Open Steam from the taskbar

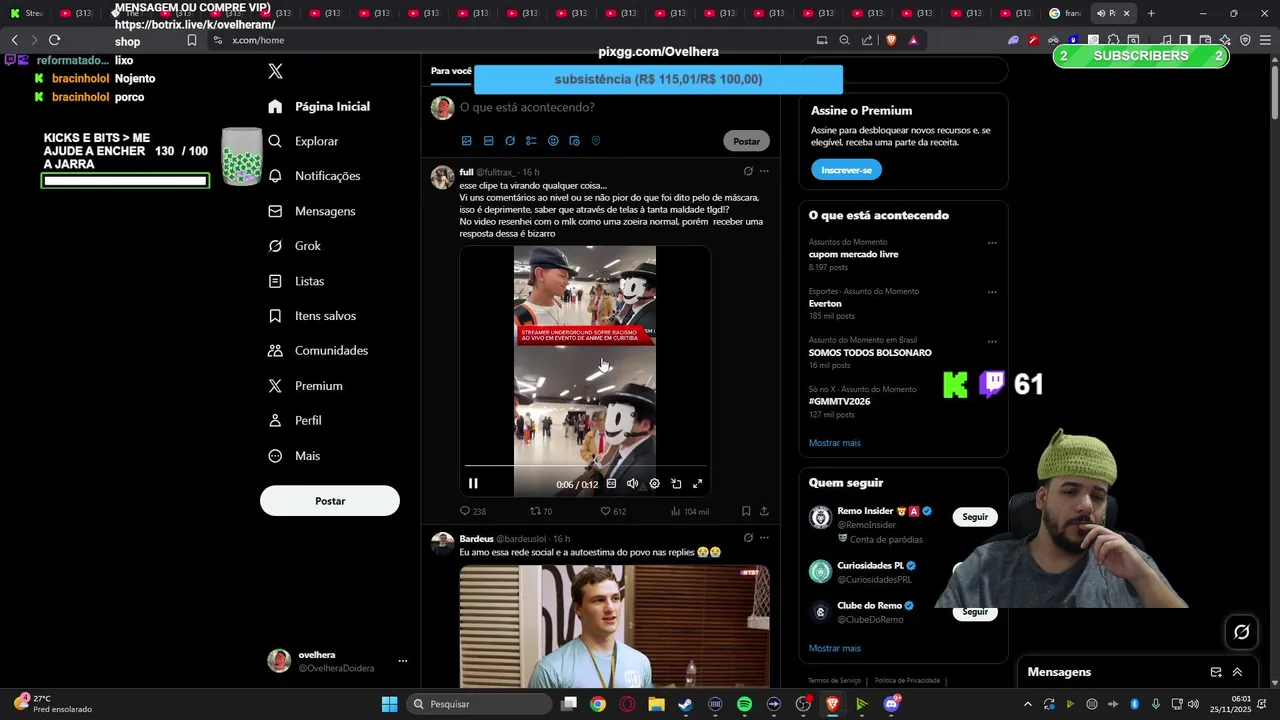(685, 704)
